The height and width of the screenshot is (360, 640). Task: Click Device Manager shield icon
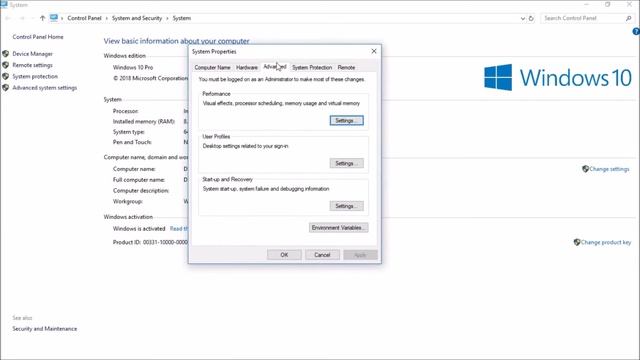tap(6, 54)
